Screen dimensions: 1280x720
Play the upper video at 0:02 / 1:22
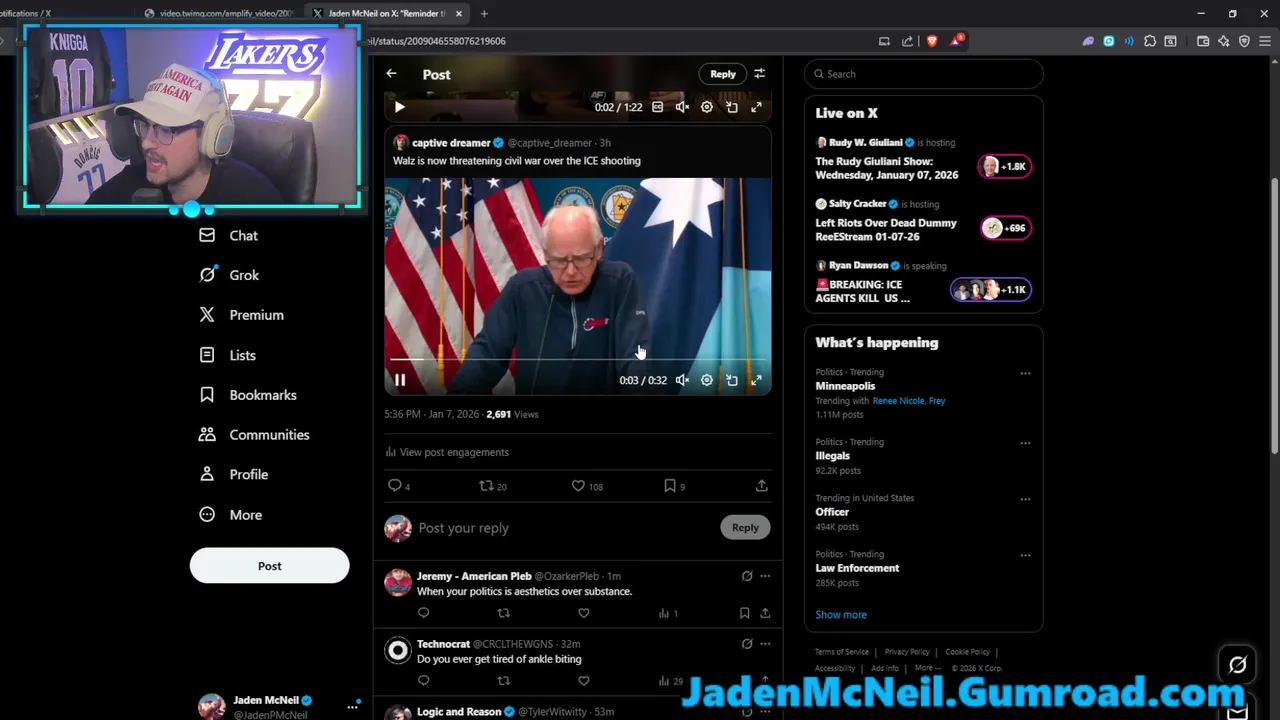tap(399, 107)
